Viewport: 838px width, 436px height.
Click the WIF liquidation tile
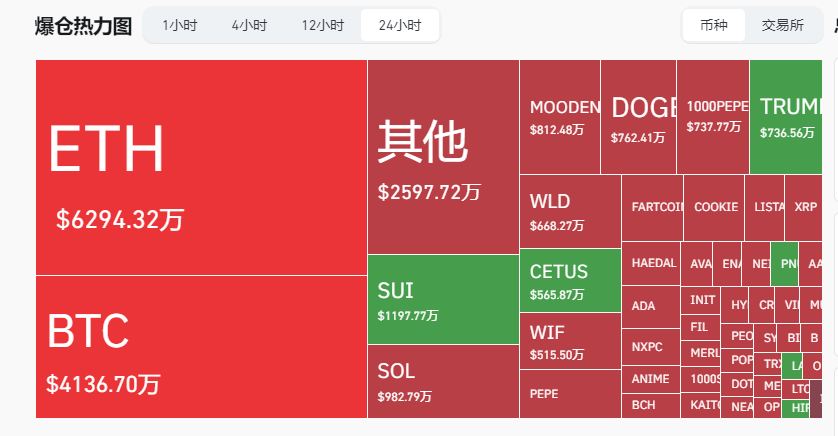point(570,341)
